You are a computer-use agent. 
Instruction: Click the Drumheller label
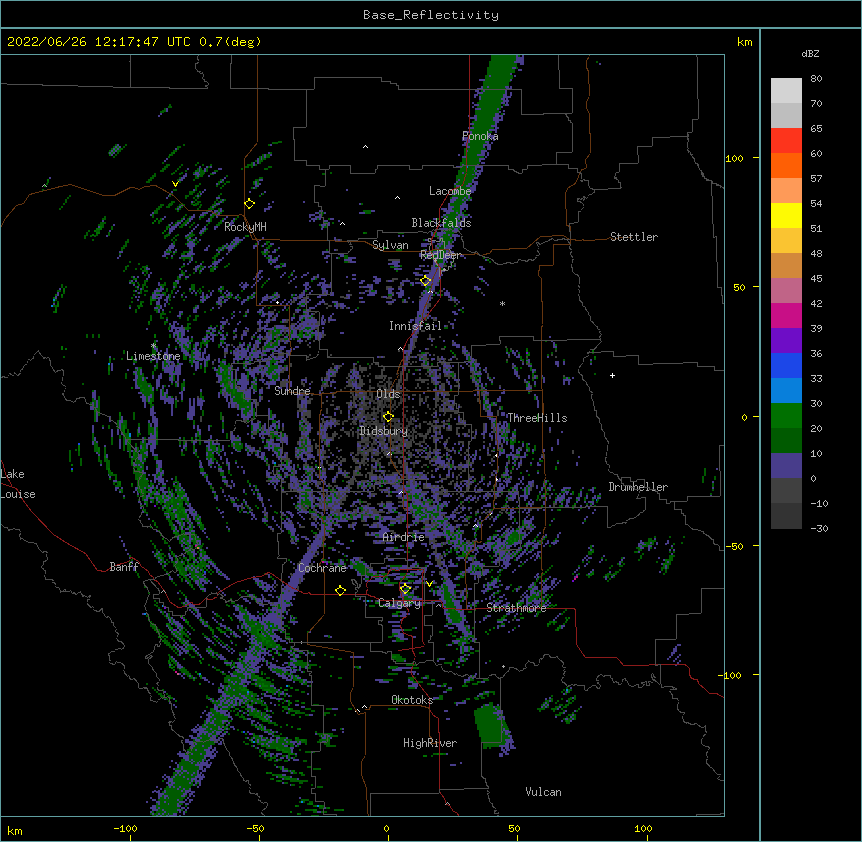point(638,487)
